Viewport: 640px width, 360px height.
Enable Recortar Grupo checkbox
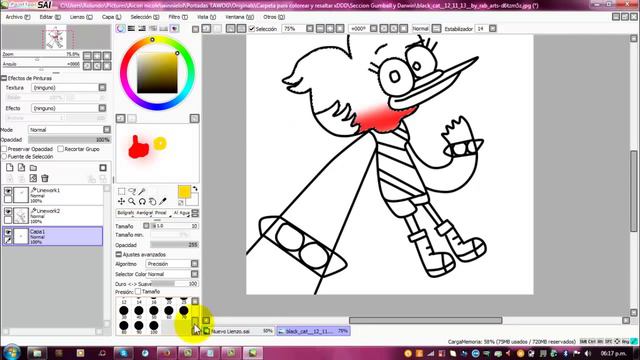pyautogui.click(x=60, y=149)
